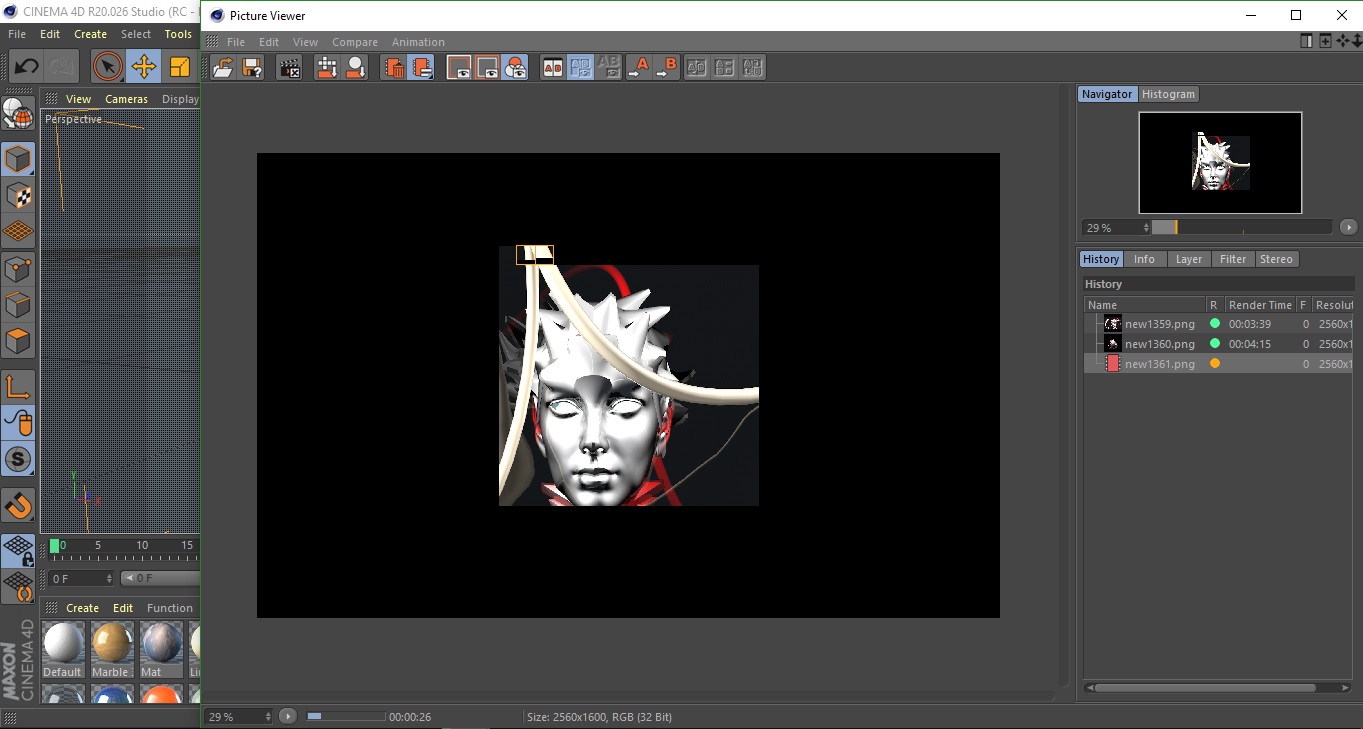The width and height of the screenshot is (1363, 729).
Task: Switch to the Layer tab
Action: [x=1188, y=259]
